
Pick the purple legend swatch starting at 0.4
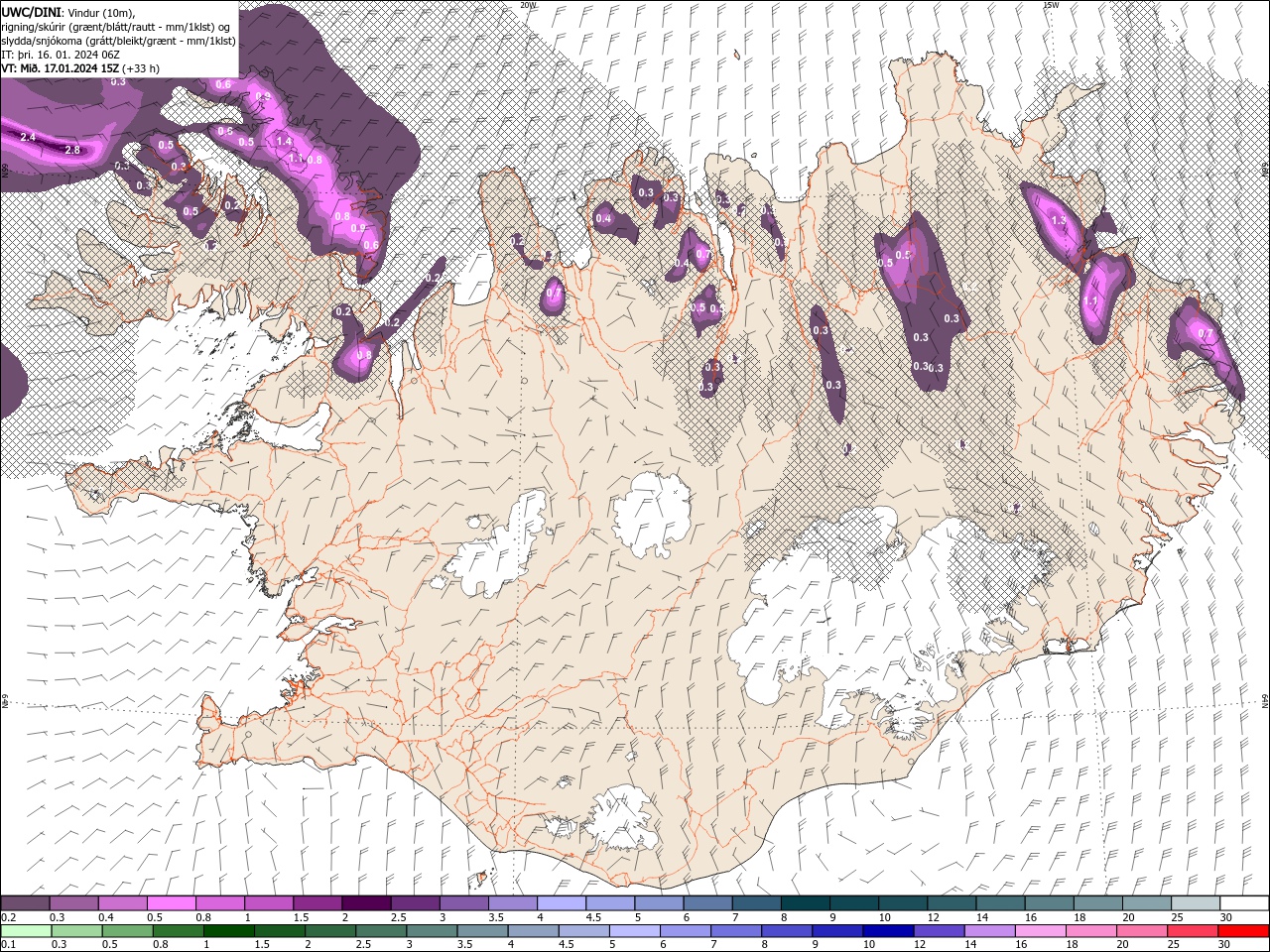click(x=123, y=903)
